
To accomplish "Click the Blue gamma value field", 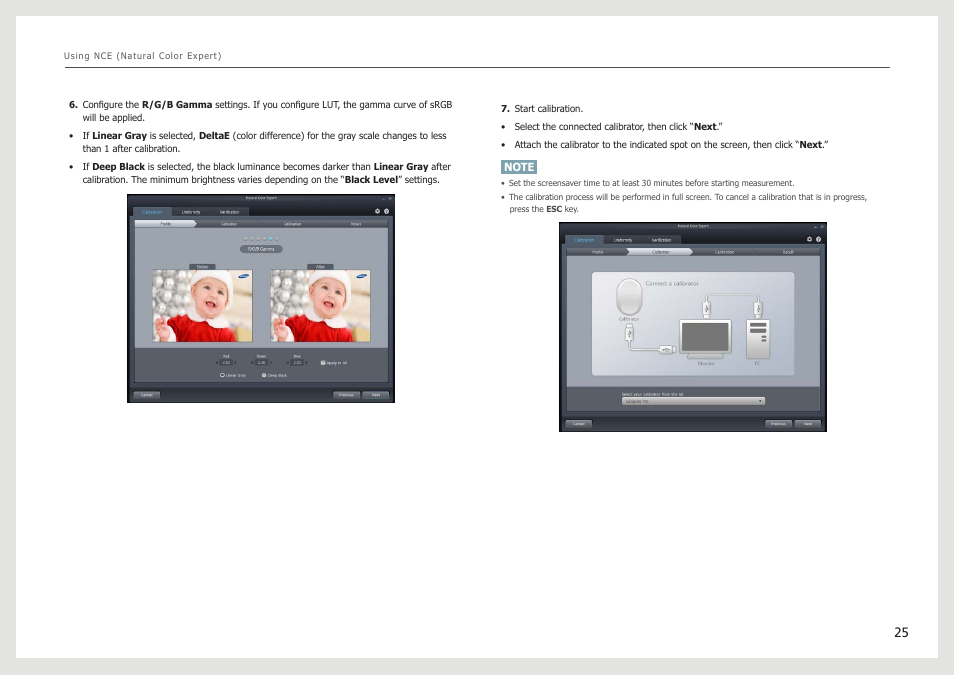I will pos(297,362).
